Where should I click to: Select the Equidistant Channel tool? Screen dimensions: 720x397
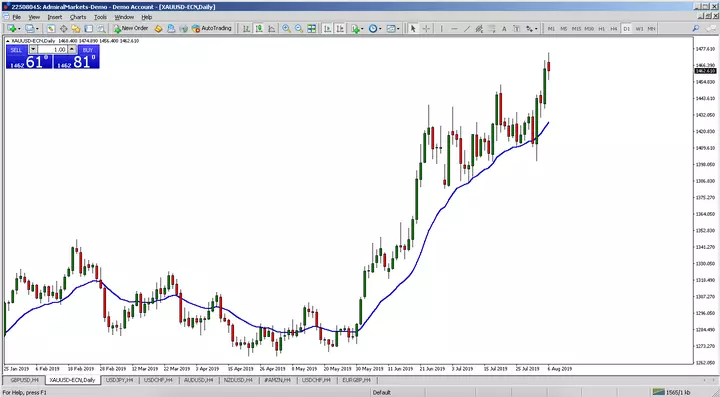click(x=479, y=28)
